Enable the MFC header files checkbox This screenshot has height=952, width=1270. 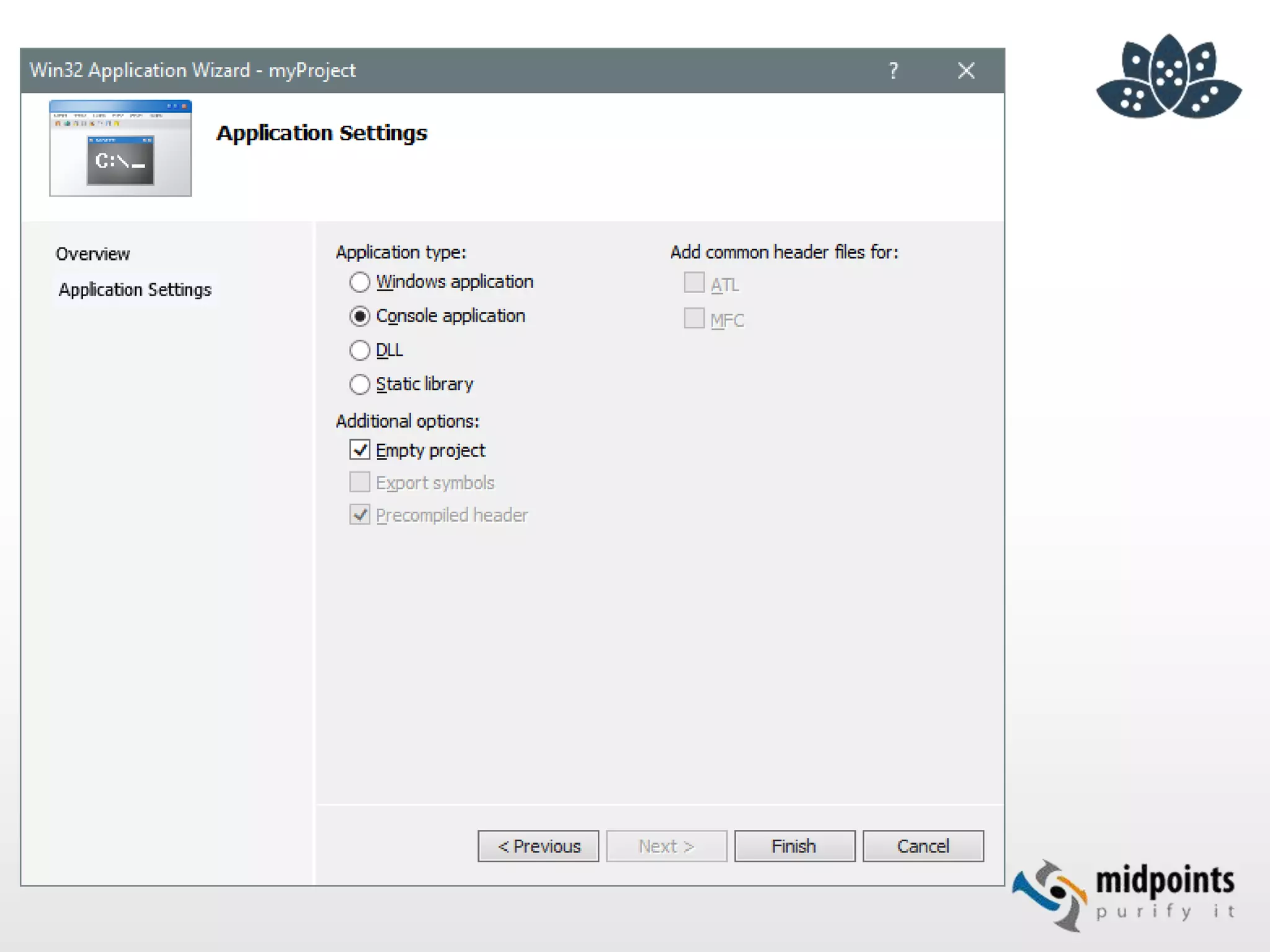pos(694,319)
